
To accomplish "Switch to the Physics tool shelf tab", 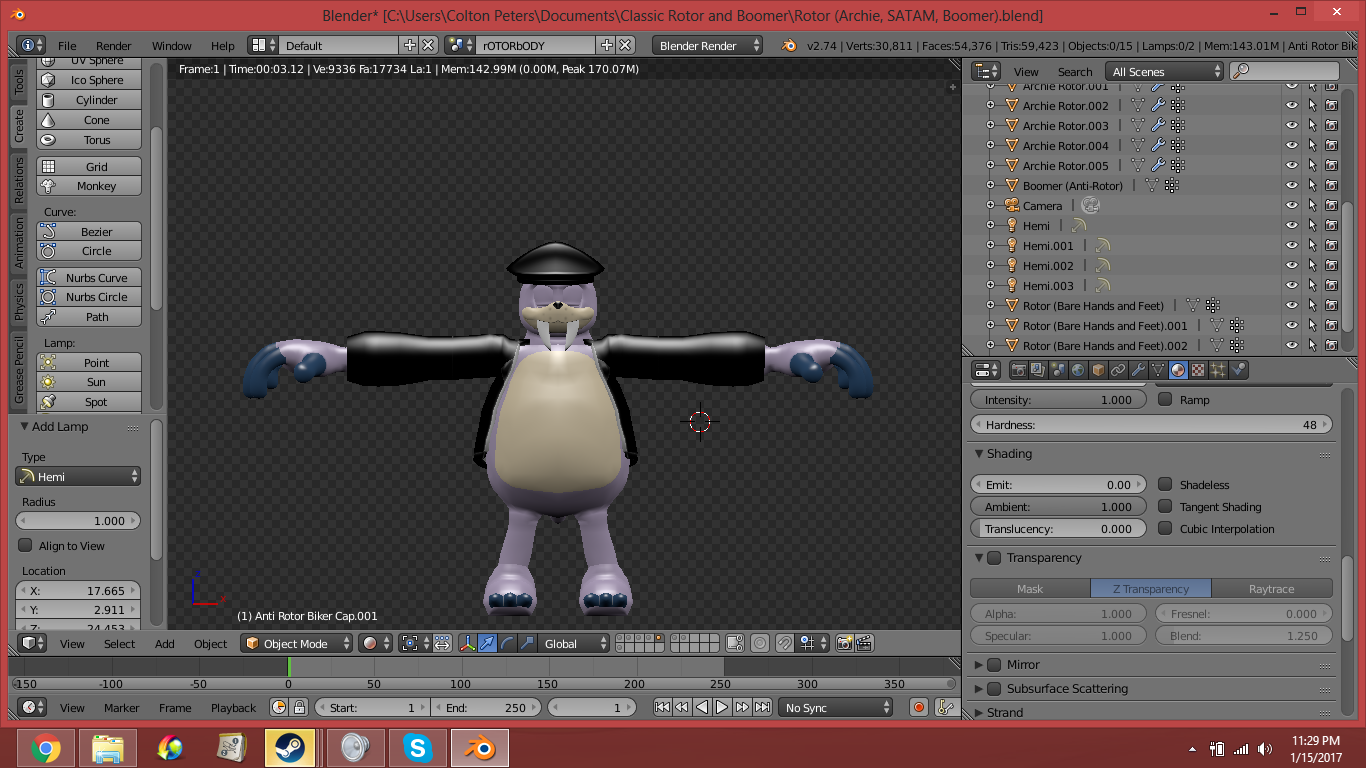I will pos(19,301).
